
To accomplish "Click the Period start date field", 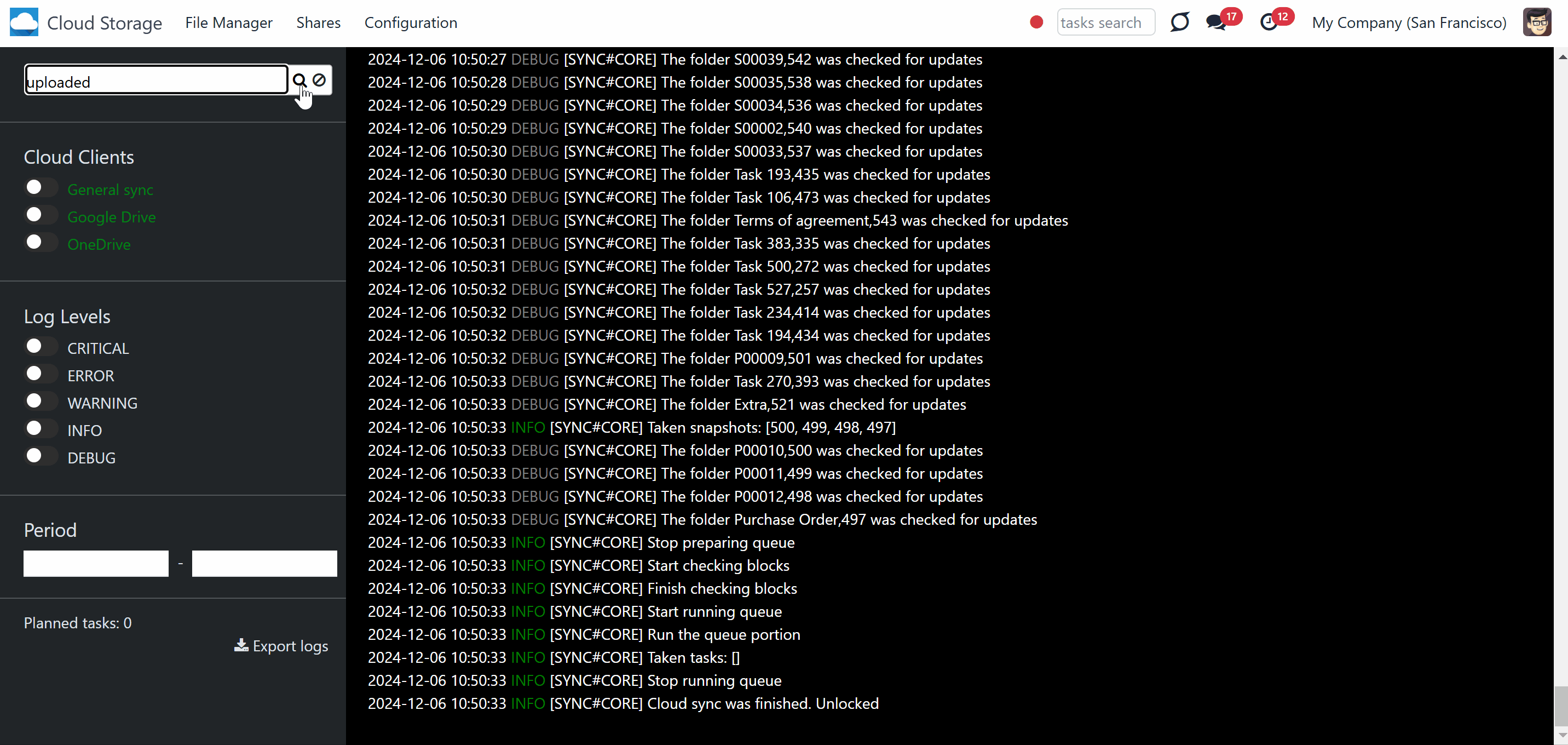I will click(96, 564).
